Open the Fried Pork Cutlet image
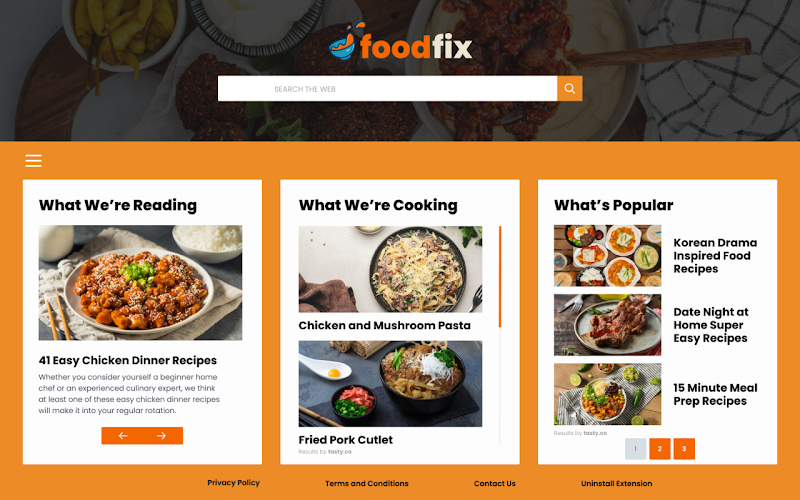 pos(390,384)
